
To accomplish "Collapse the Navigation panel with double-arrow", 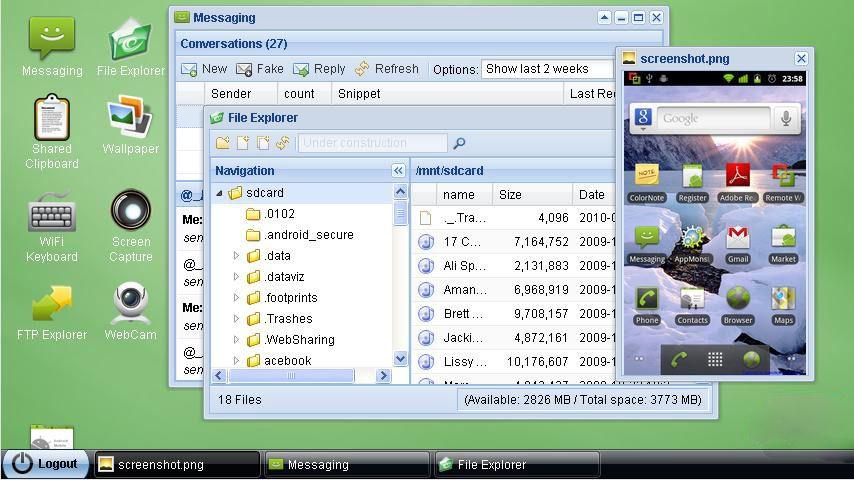I will pyautogui.click(x=398, y=171).
